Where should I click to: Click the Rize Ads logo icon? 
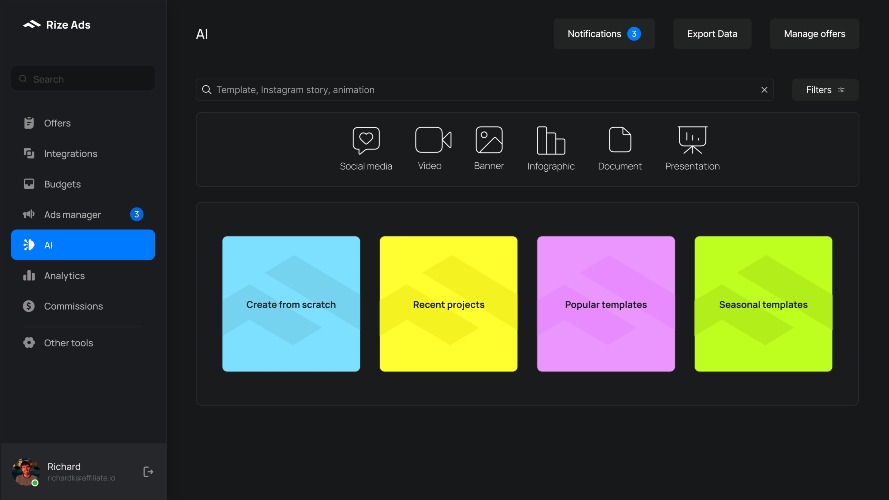point(32,24)
